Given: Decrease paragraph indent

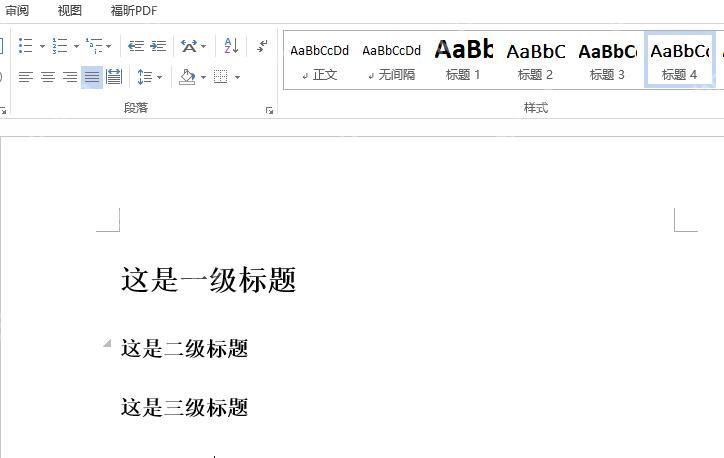Looking at the screenshot, I should pyautogui.click(x=136, y=46).
